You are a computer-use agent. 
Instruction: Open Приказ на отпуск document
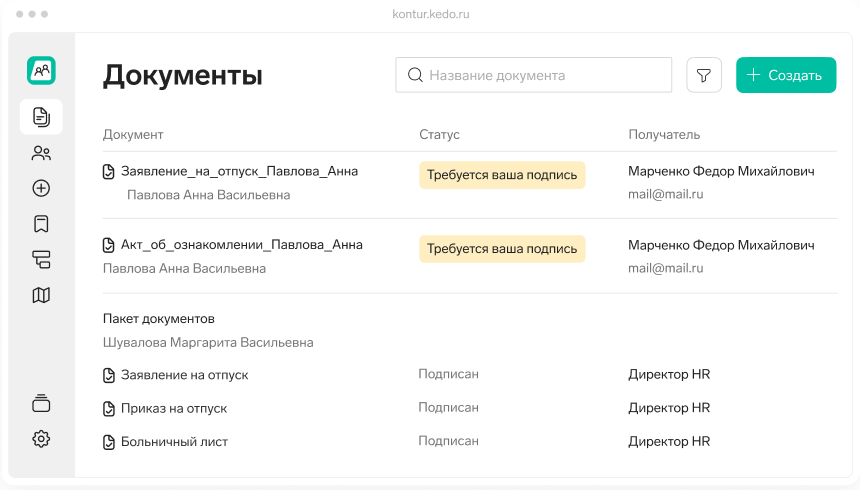click(174, 408)
